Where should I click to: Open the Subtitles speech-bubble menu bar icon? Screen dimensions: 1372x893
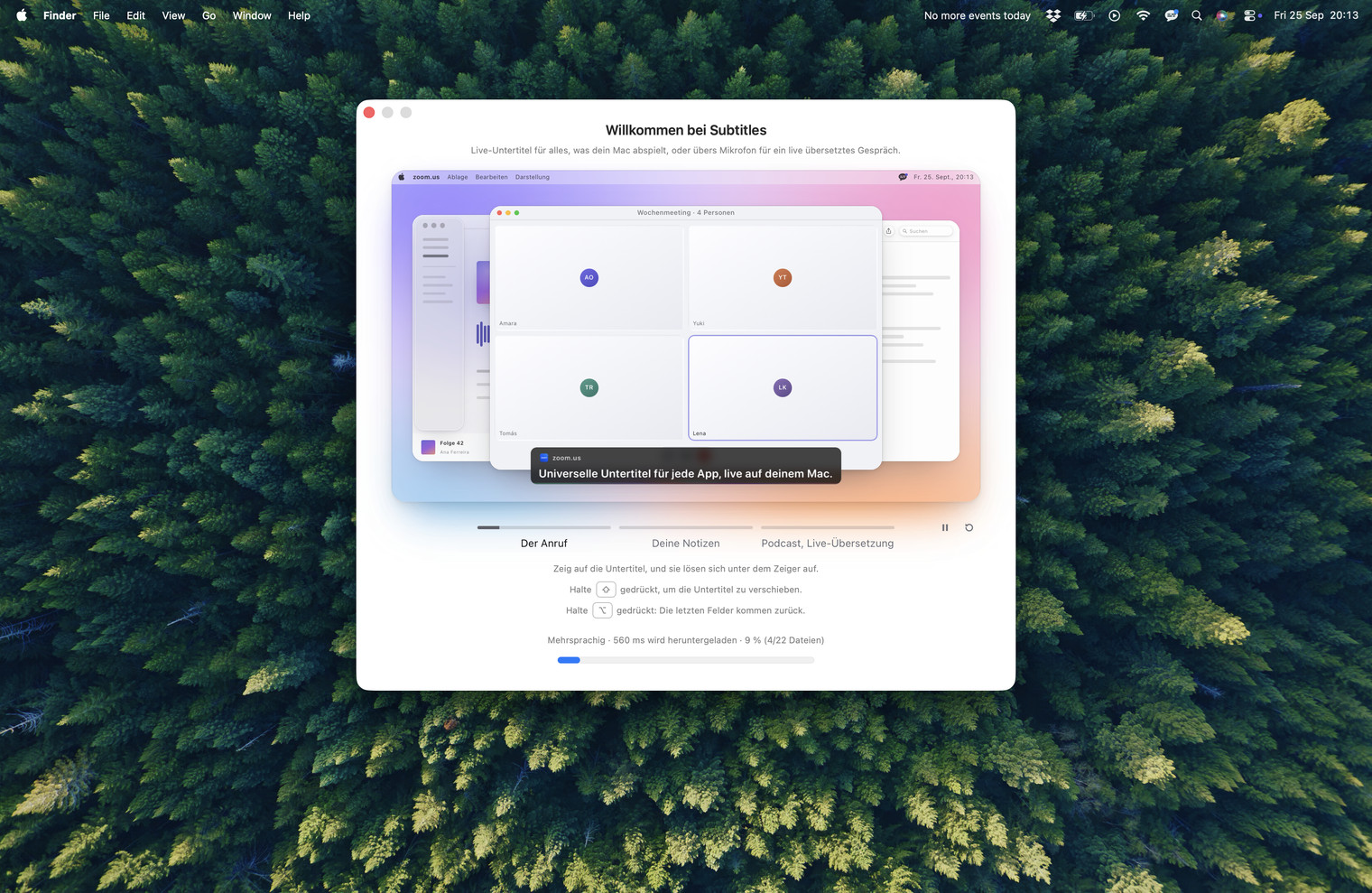point(1172,15)
